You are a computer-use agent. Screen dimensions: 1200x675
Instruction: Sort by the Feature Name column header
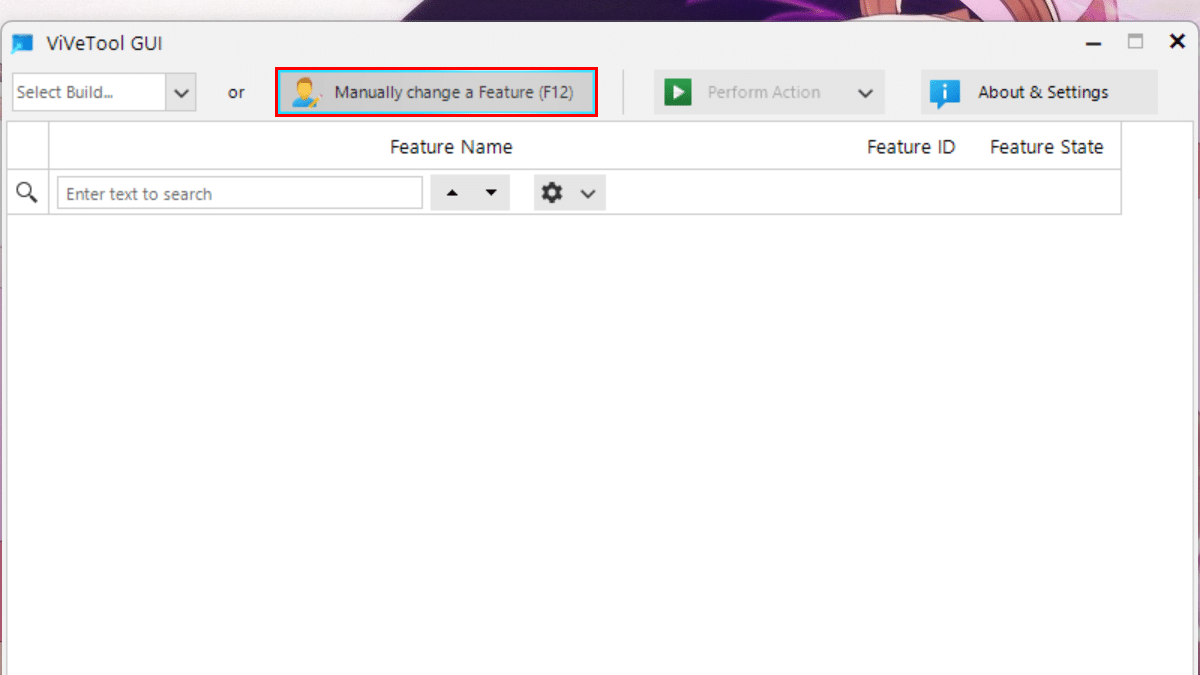pos(451,147)
